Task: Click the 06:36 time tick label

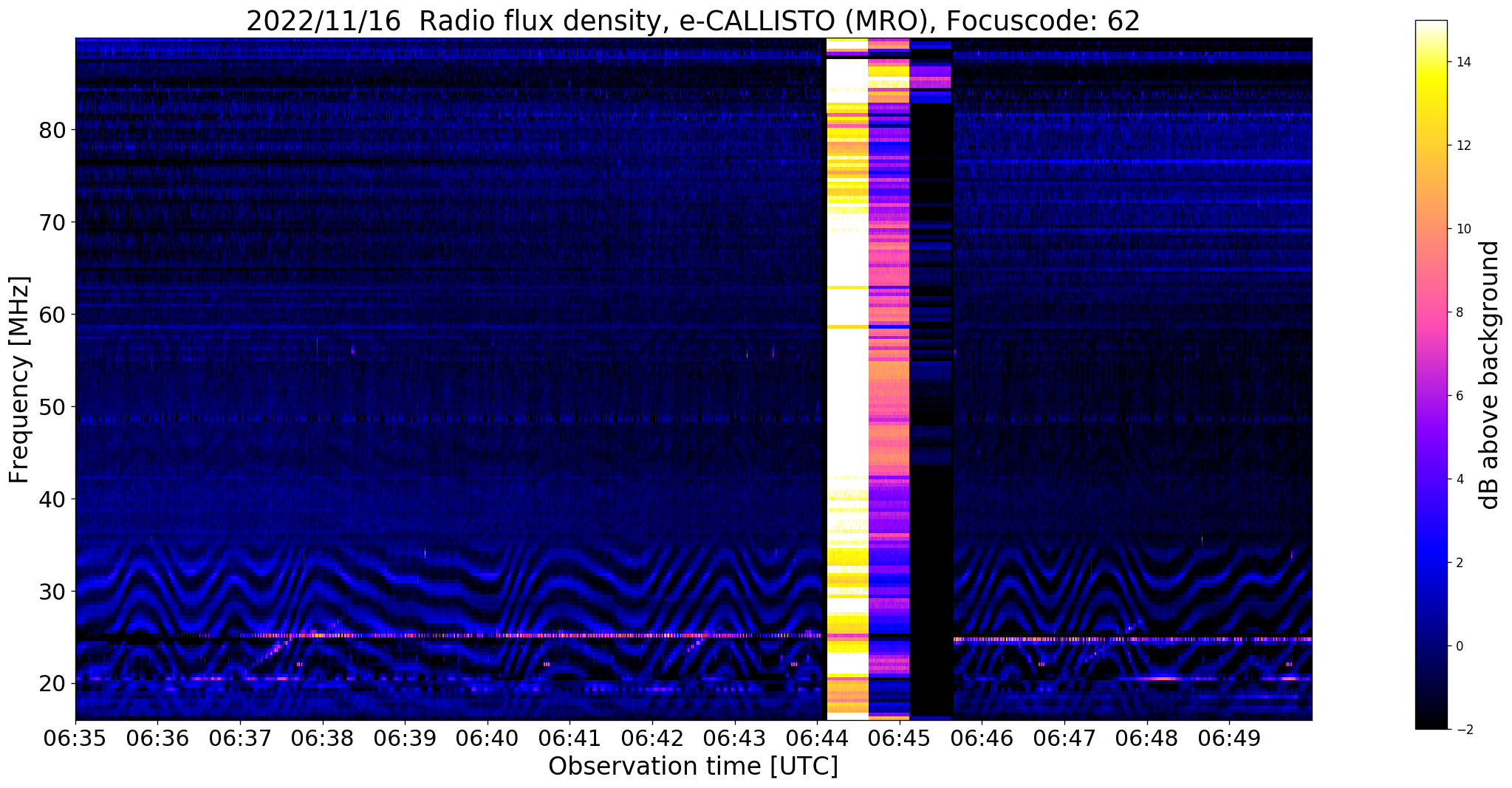Action: 157,739
